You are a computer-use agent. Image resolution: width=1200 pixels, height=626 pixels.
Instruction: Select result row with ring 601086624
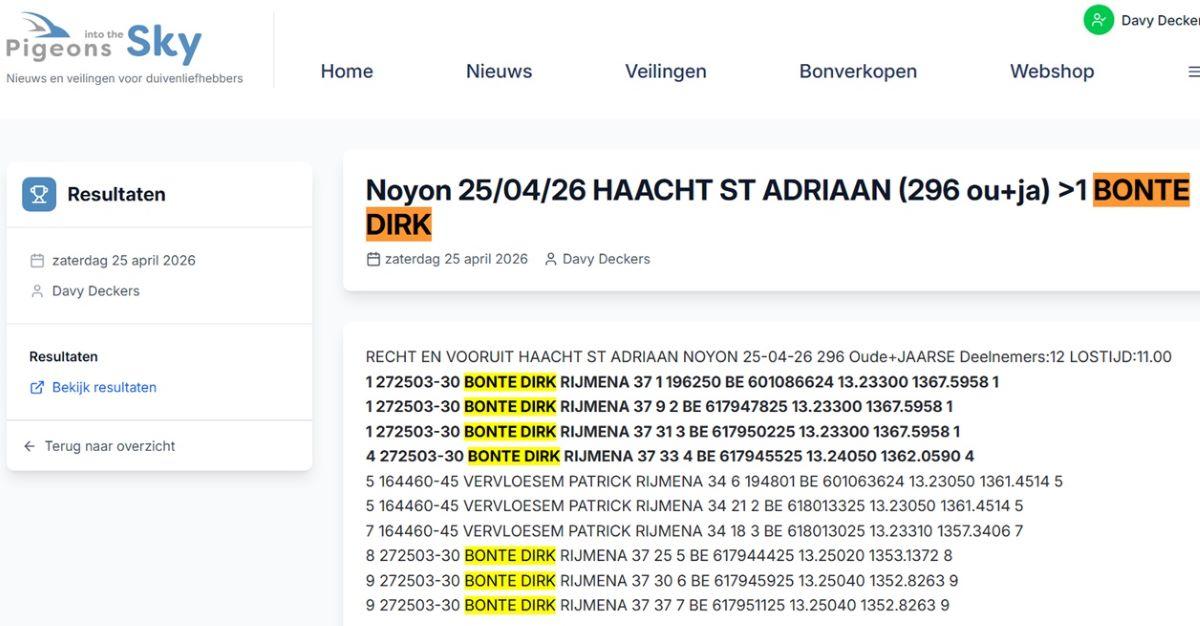(x=682, y=382)
